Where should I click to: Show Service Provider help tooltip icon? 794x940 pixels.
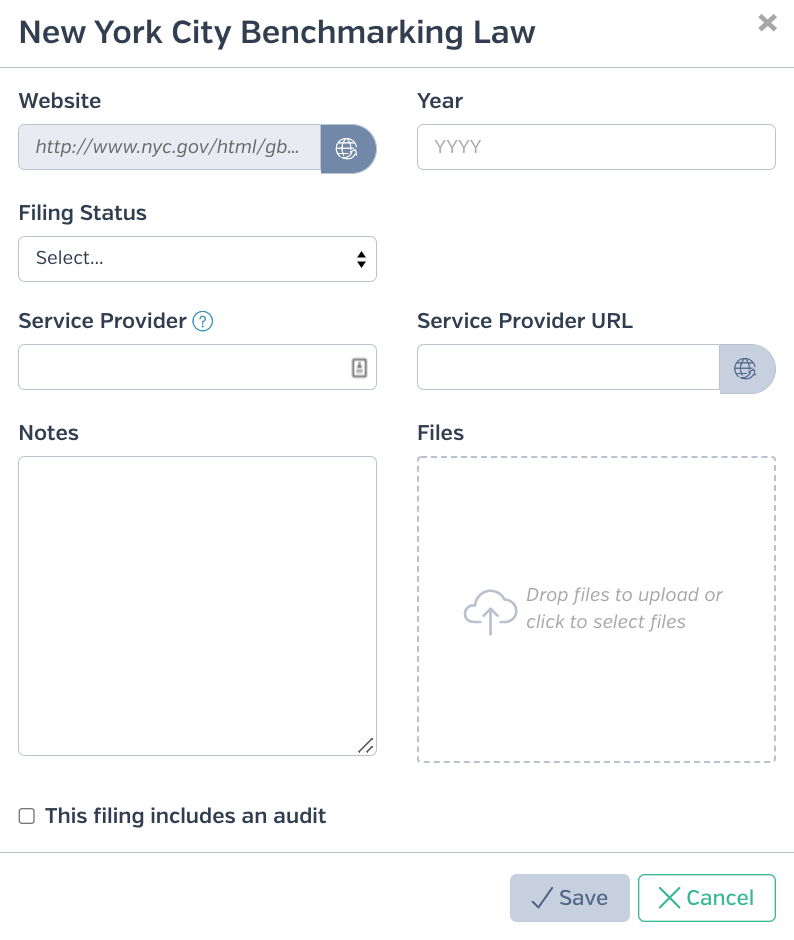pyautogui.click(x=203, y=321)
